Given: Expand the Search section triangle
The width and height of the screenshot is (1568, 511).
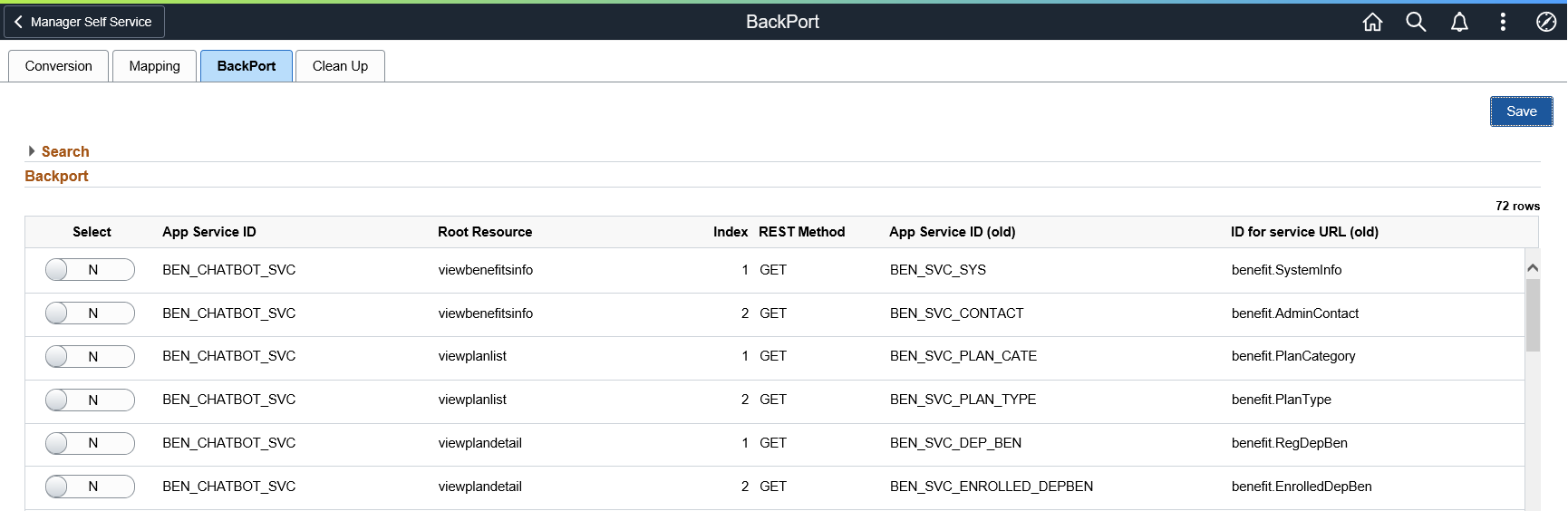Looking at the screenshot, I should [x=32, y=151].
